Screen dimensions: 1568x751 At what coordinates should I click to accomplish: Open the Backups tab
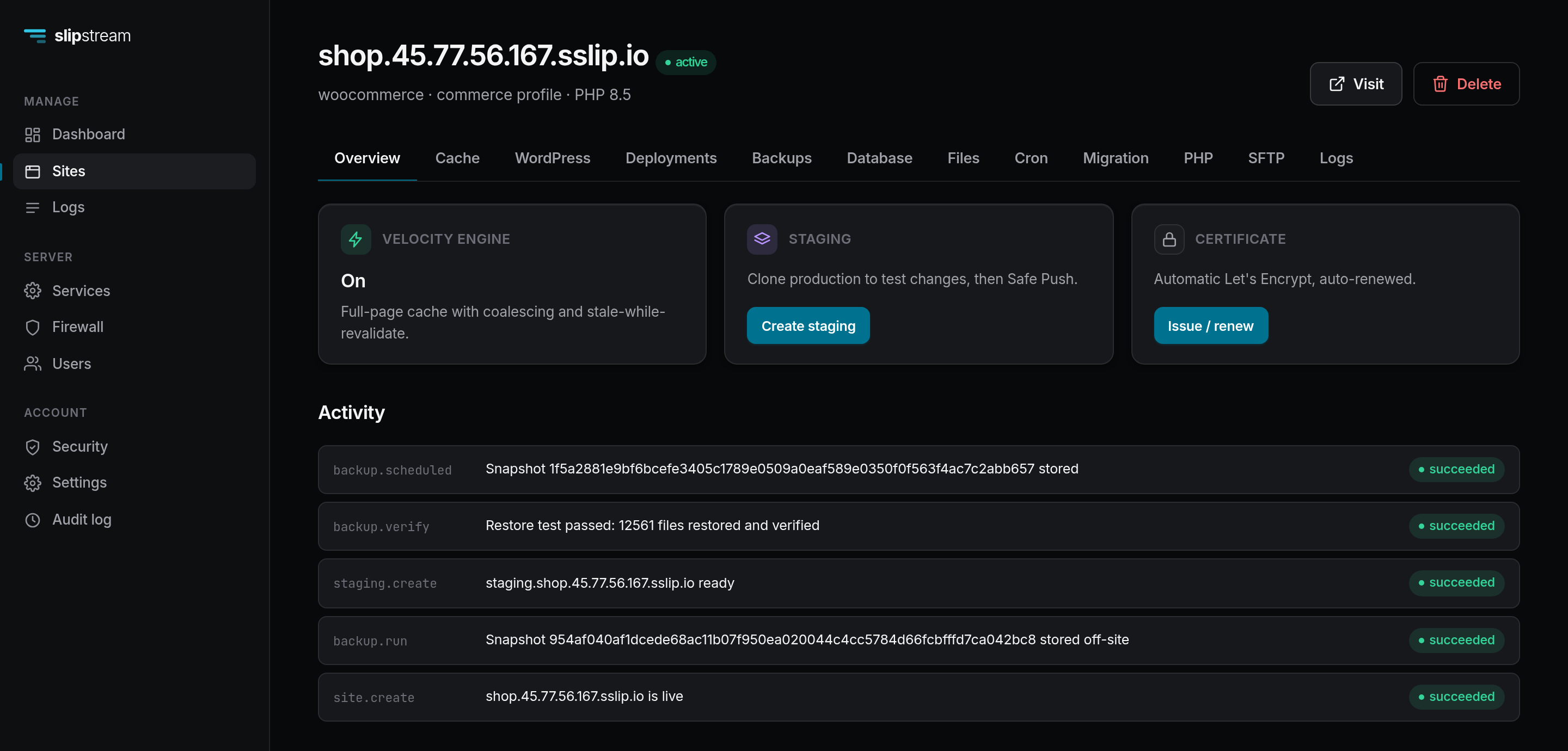point(782,158)
